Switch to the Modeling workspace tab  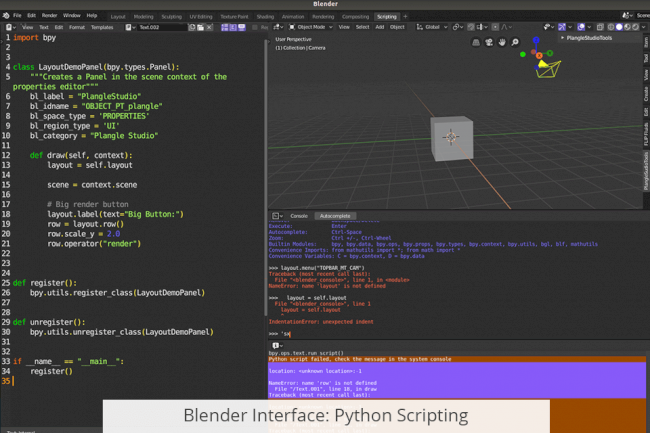tap(143, 17)
